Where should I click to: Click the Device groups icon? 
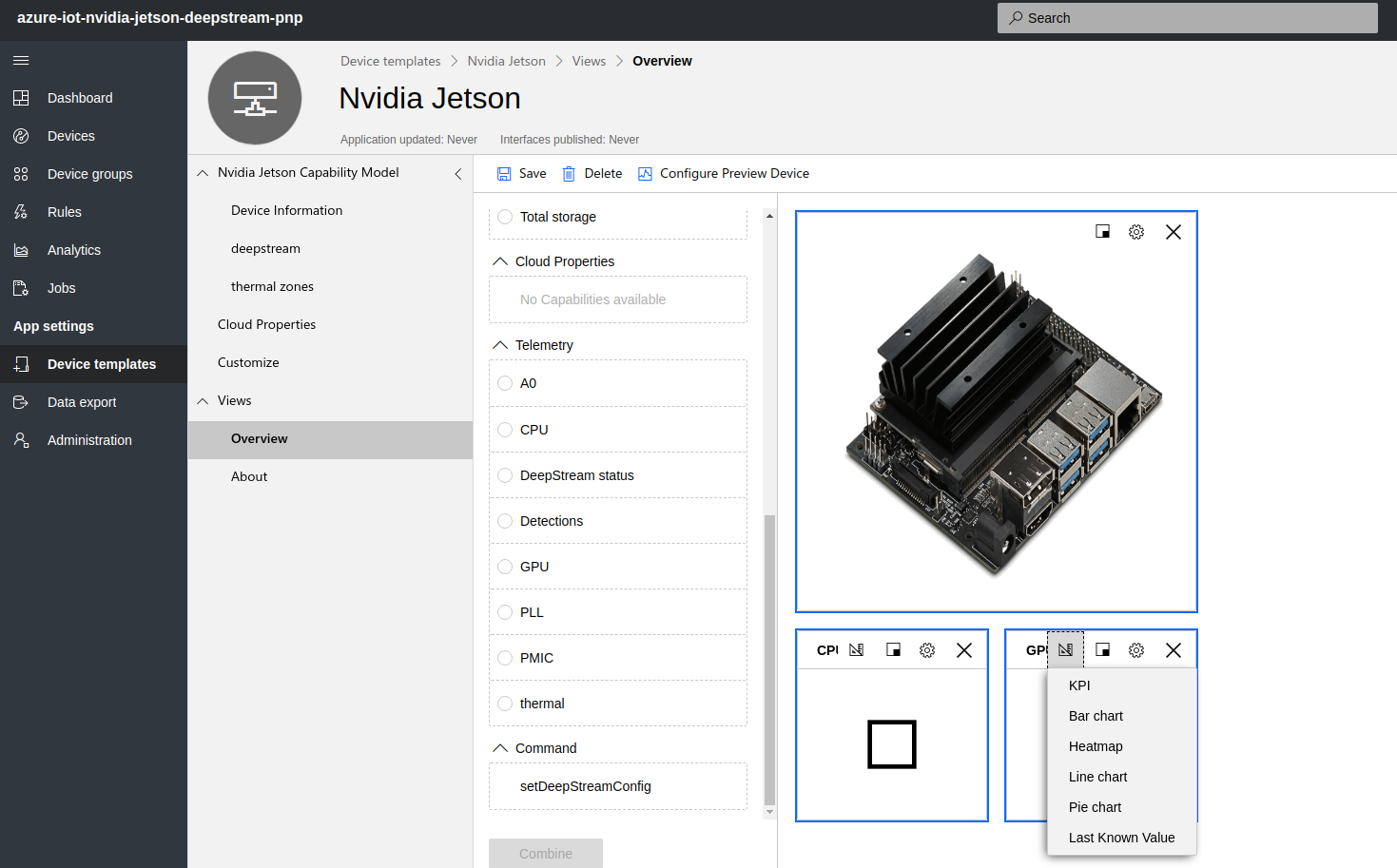click(x=21, y=174)
